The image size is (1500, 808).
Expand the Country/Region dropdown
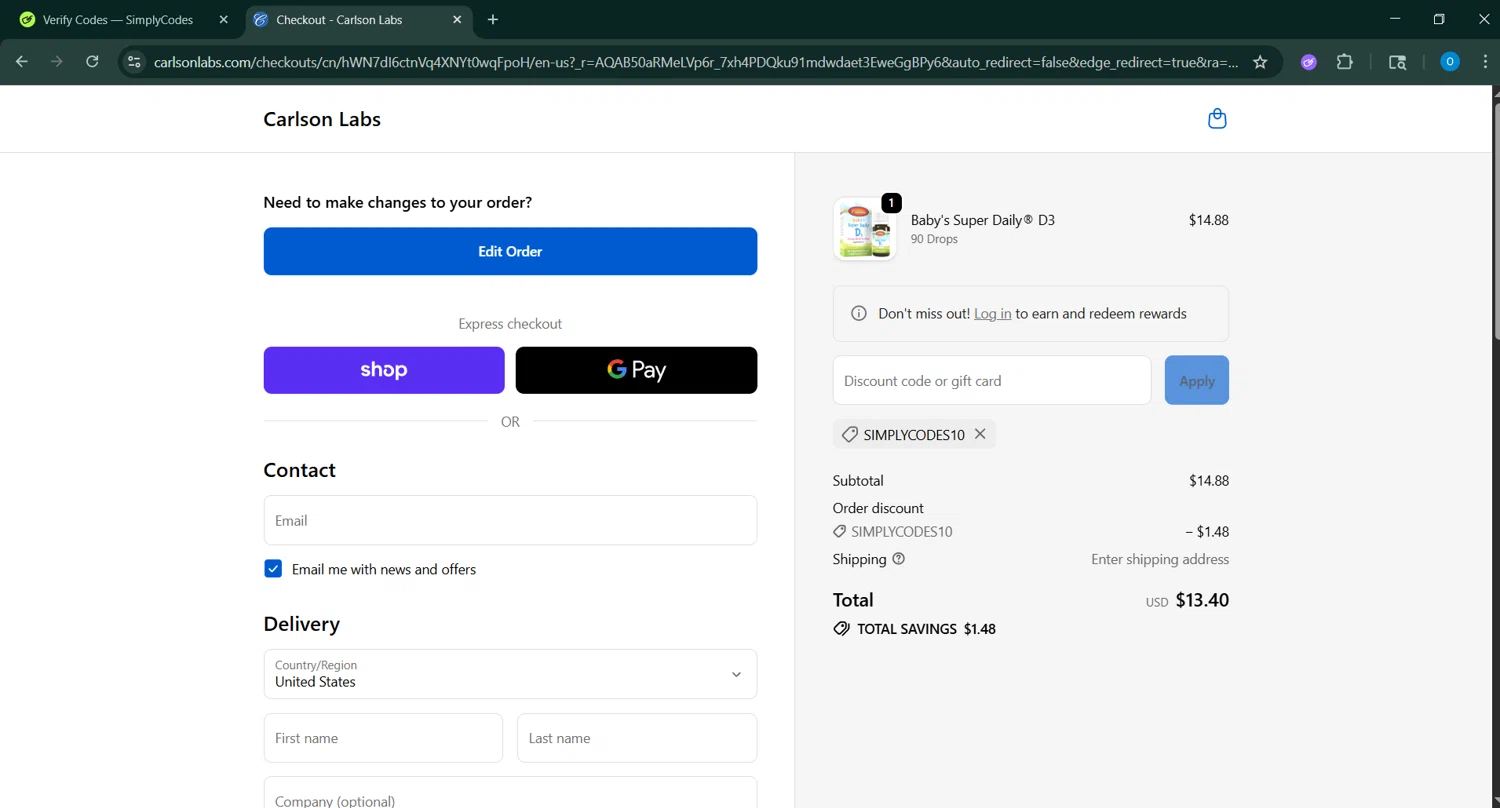pyautogui.click(x=510, y=674)
